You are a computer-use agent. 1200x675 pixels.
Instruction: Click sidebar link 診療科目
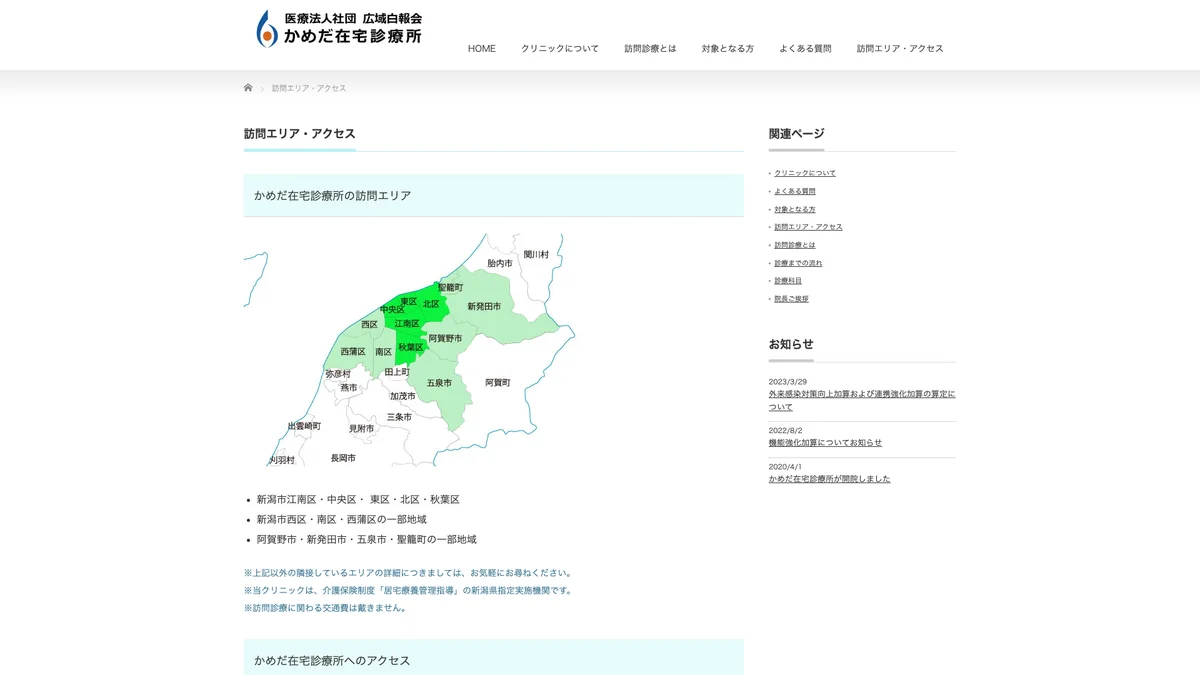[788, 281]
